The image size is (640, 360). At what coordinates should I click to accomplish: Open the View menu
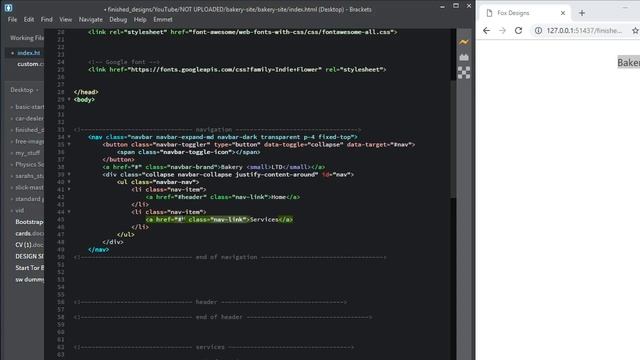tap(65, 20)
